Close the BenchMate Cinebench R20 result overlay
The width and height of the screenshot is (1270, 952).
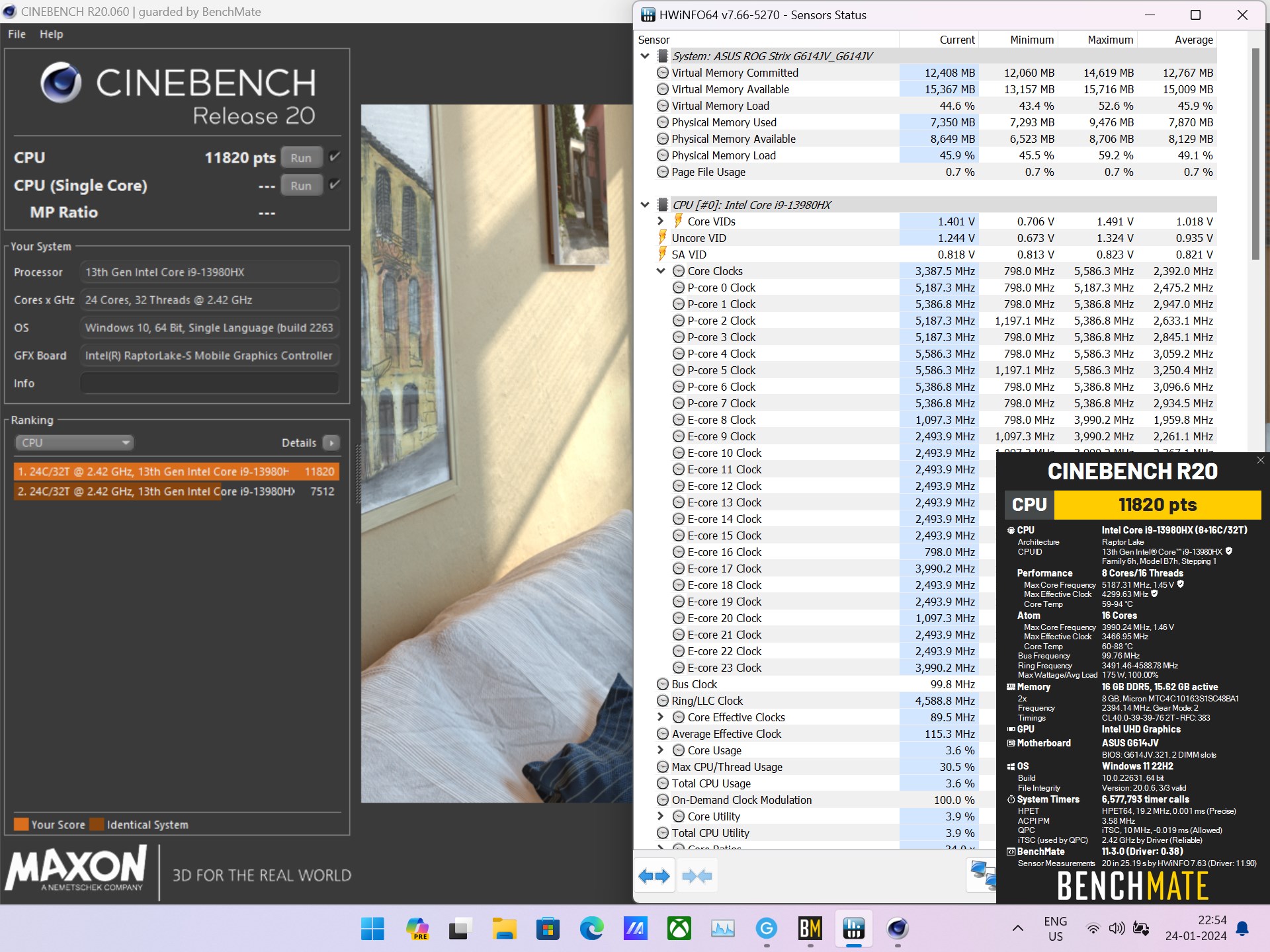pyautogui.click(x=1260, y=460)
